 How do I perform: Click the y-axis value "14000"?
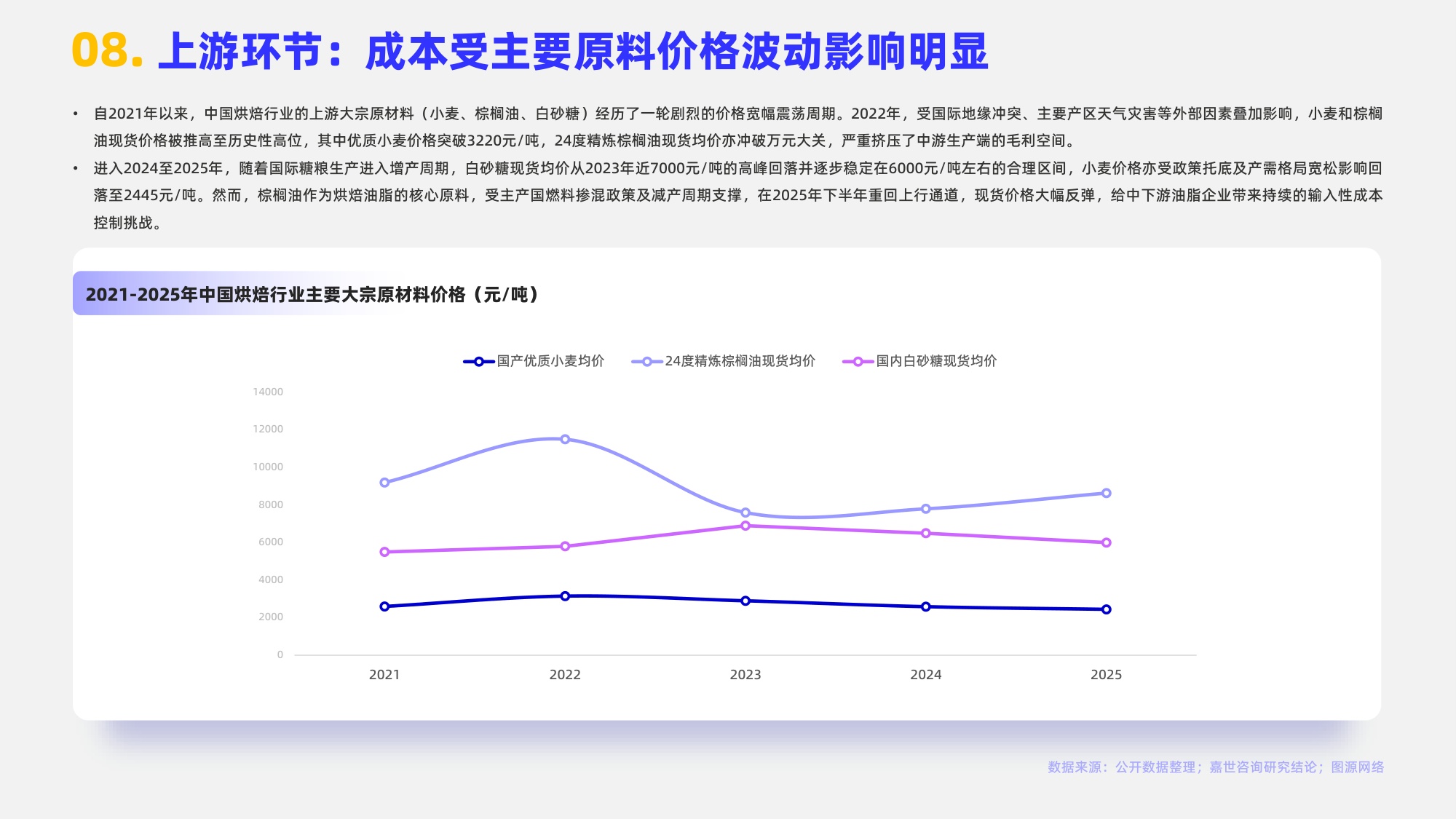coord(268,392)
